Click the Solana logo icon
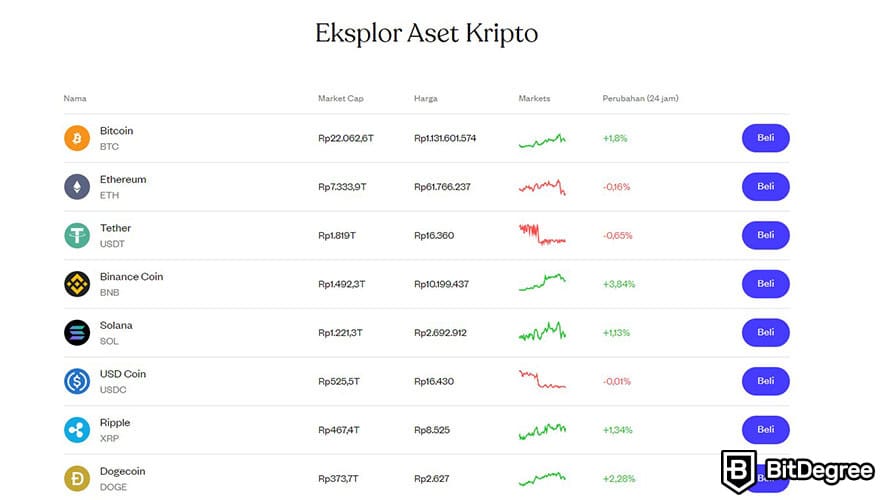880x500 pixels. tap(77, 332)
